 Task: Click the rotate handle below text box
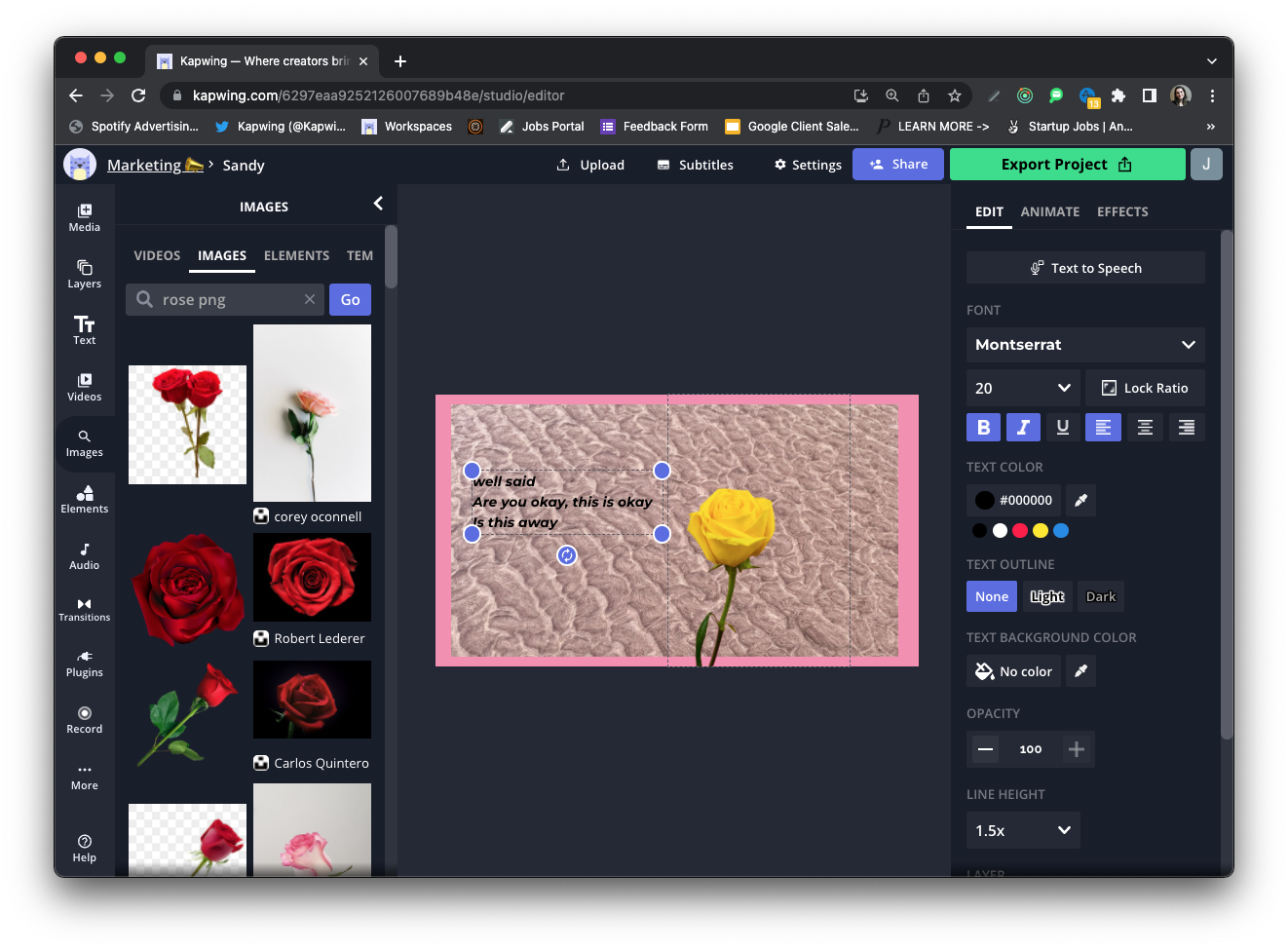click(x=567, y=555)
